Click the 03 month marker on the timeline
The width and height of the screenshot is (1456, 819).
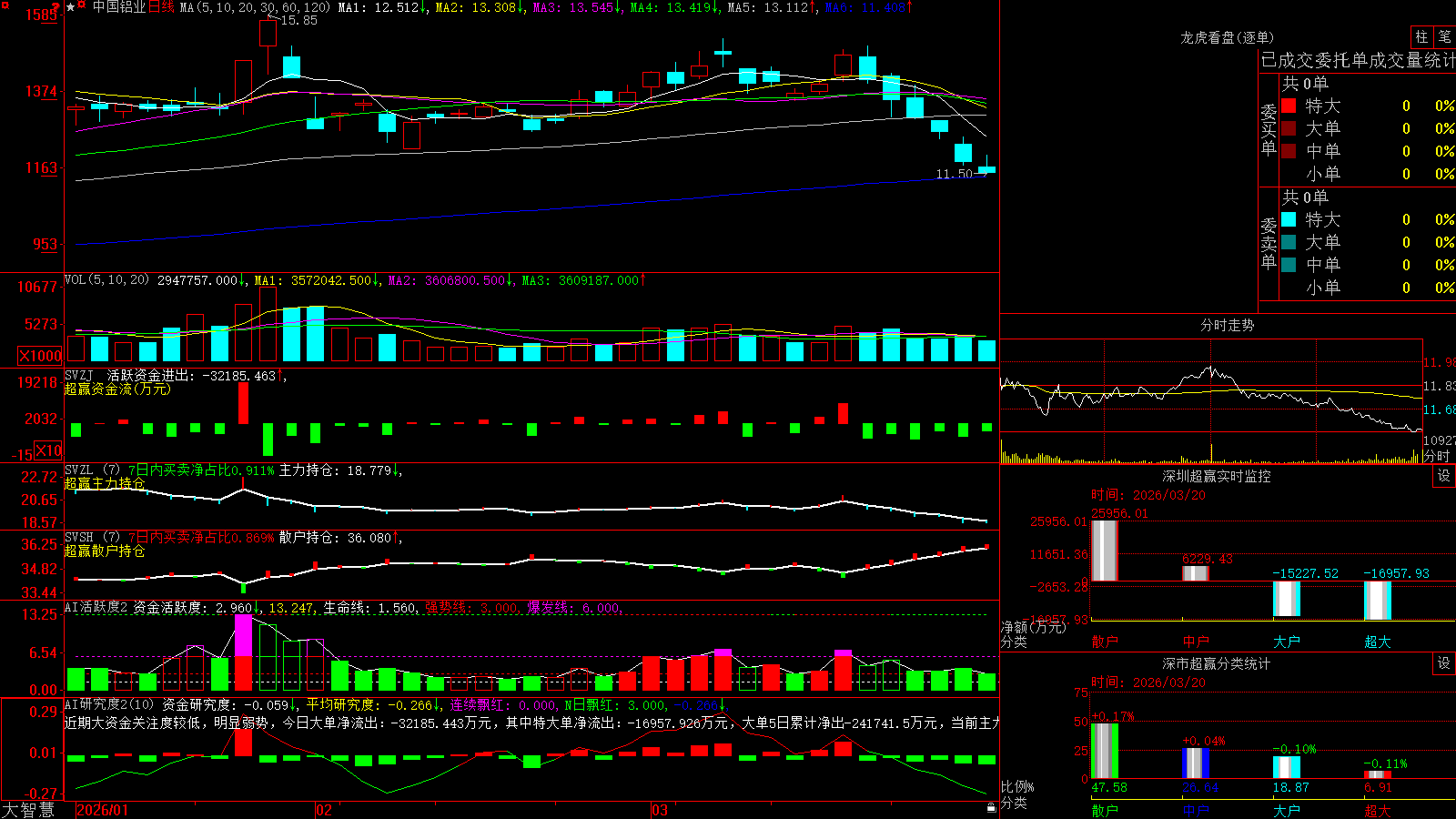pyautogui.click(x=660, y=810)
